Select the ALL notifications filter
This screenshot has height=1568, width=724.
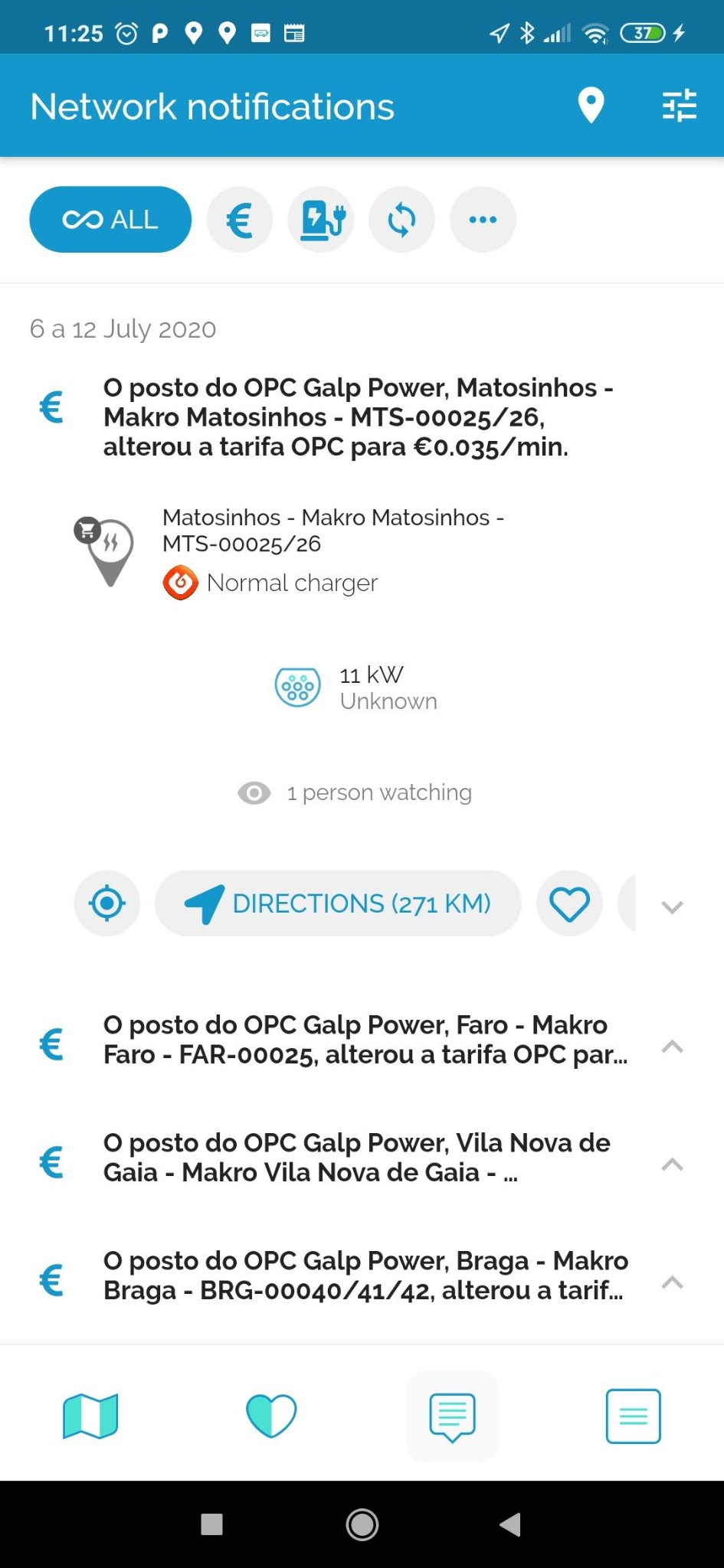coord(110,220)
